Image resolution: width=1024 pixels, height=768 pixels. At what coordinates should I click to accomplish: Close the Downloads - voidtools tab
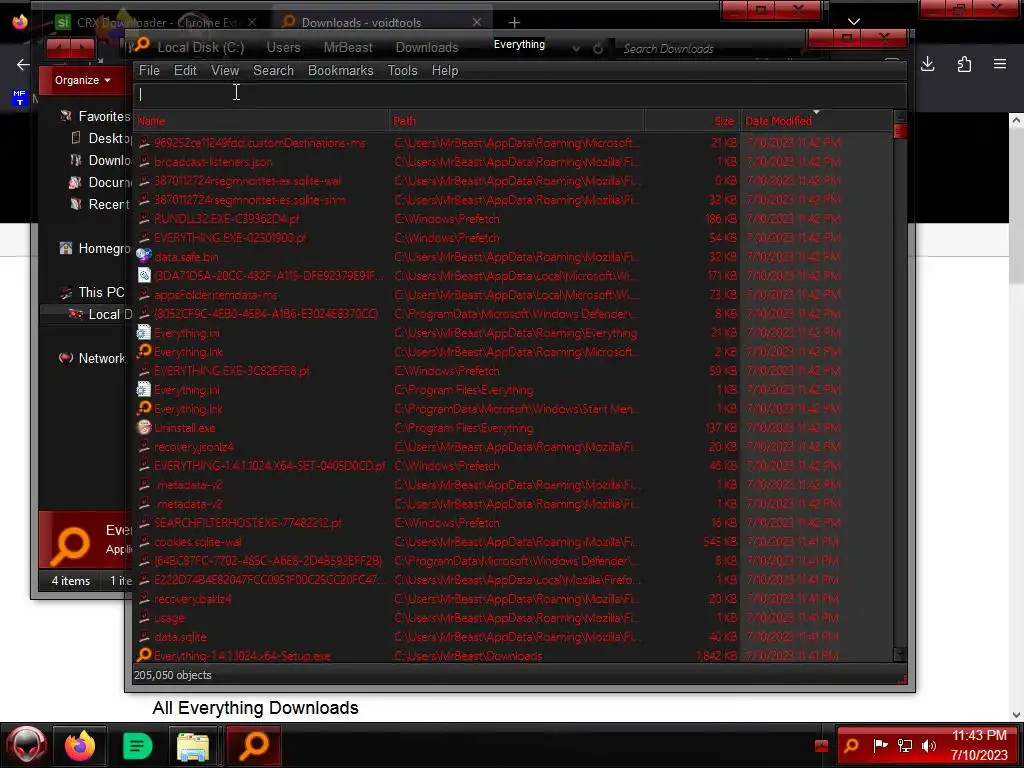pos(477,22)
